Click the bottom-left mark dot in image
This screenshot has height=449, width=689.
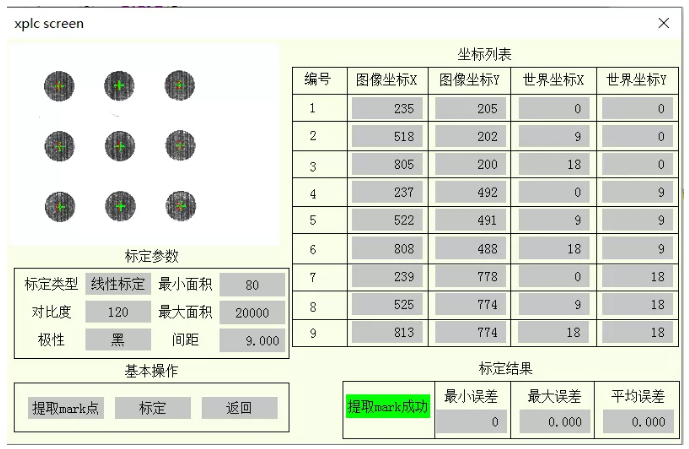click(x=60, y=206)
